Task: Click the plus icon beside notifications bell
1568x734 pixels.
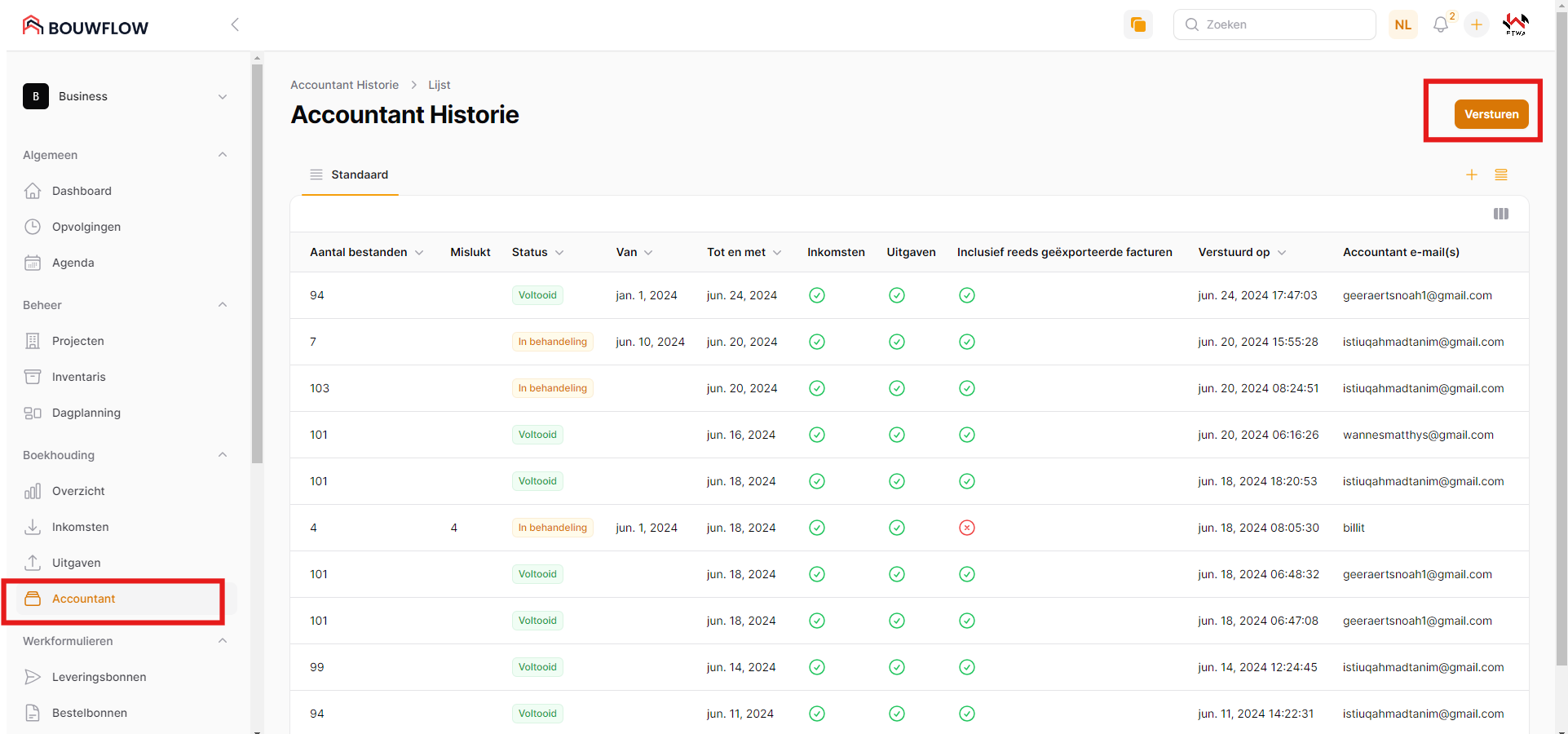Action: click(x=1476, y=24)
